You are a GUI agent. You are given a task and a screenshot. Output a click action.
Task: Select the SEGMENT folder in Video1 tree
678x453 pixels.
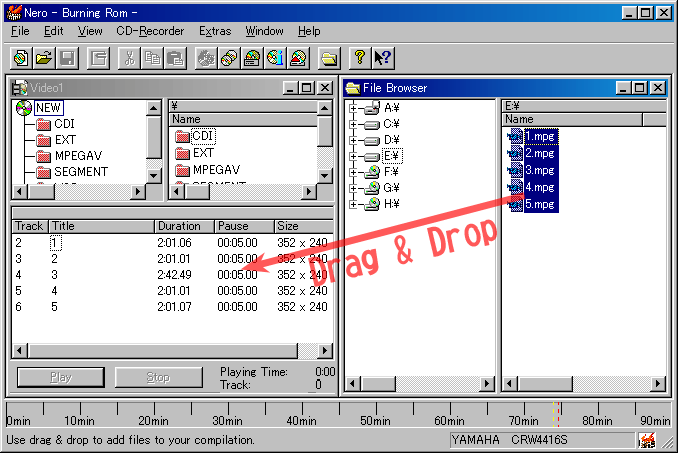pos(81,172)
